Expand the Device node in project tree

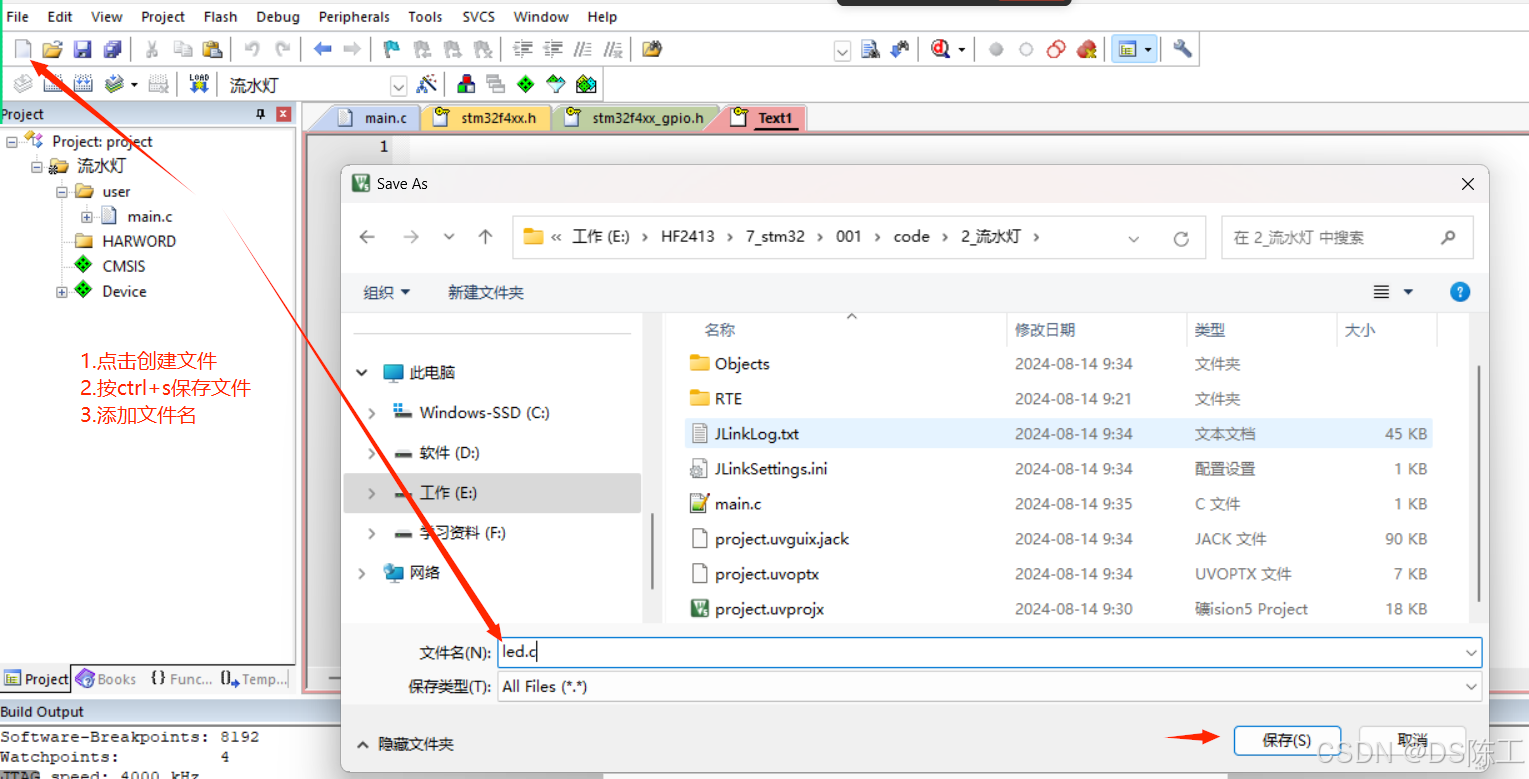tap(62, 291)
